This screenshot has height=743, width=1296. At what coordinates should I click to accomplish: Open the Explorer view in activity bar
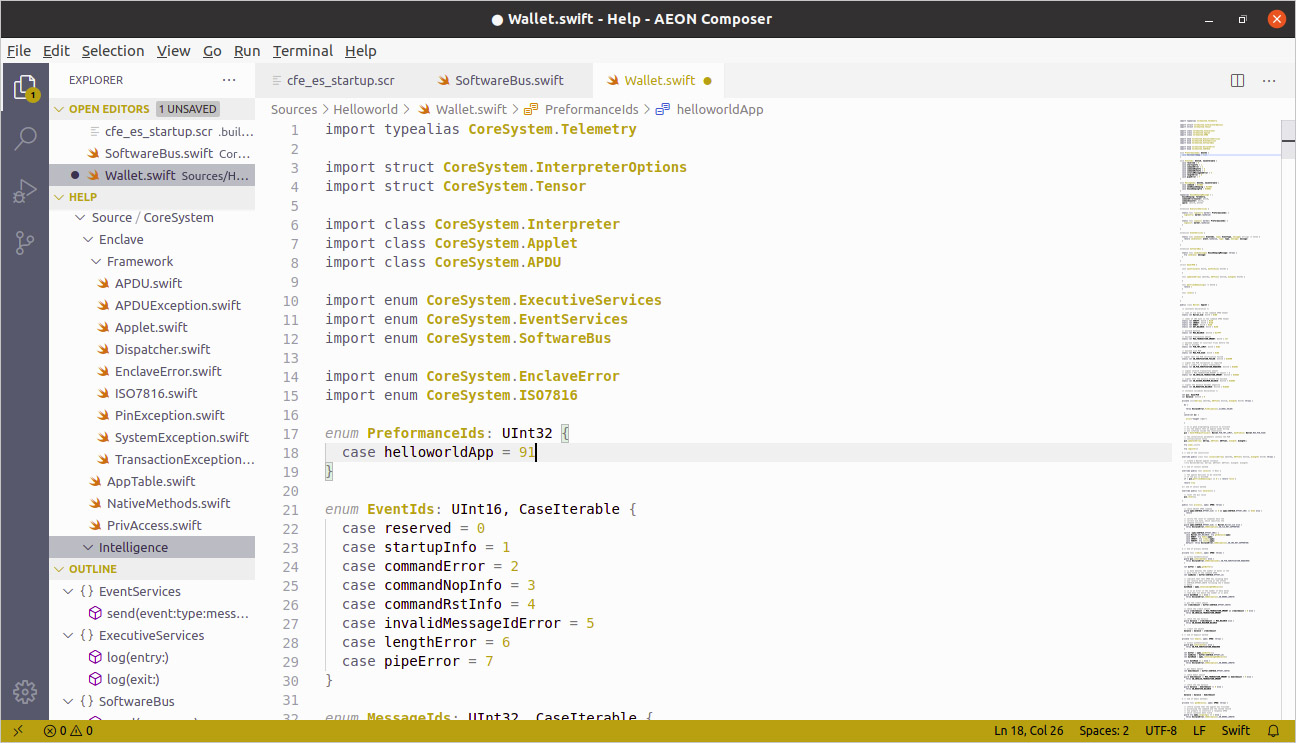pos(25,88)
